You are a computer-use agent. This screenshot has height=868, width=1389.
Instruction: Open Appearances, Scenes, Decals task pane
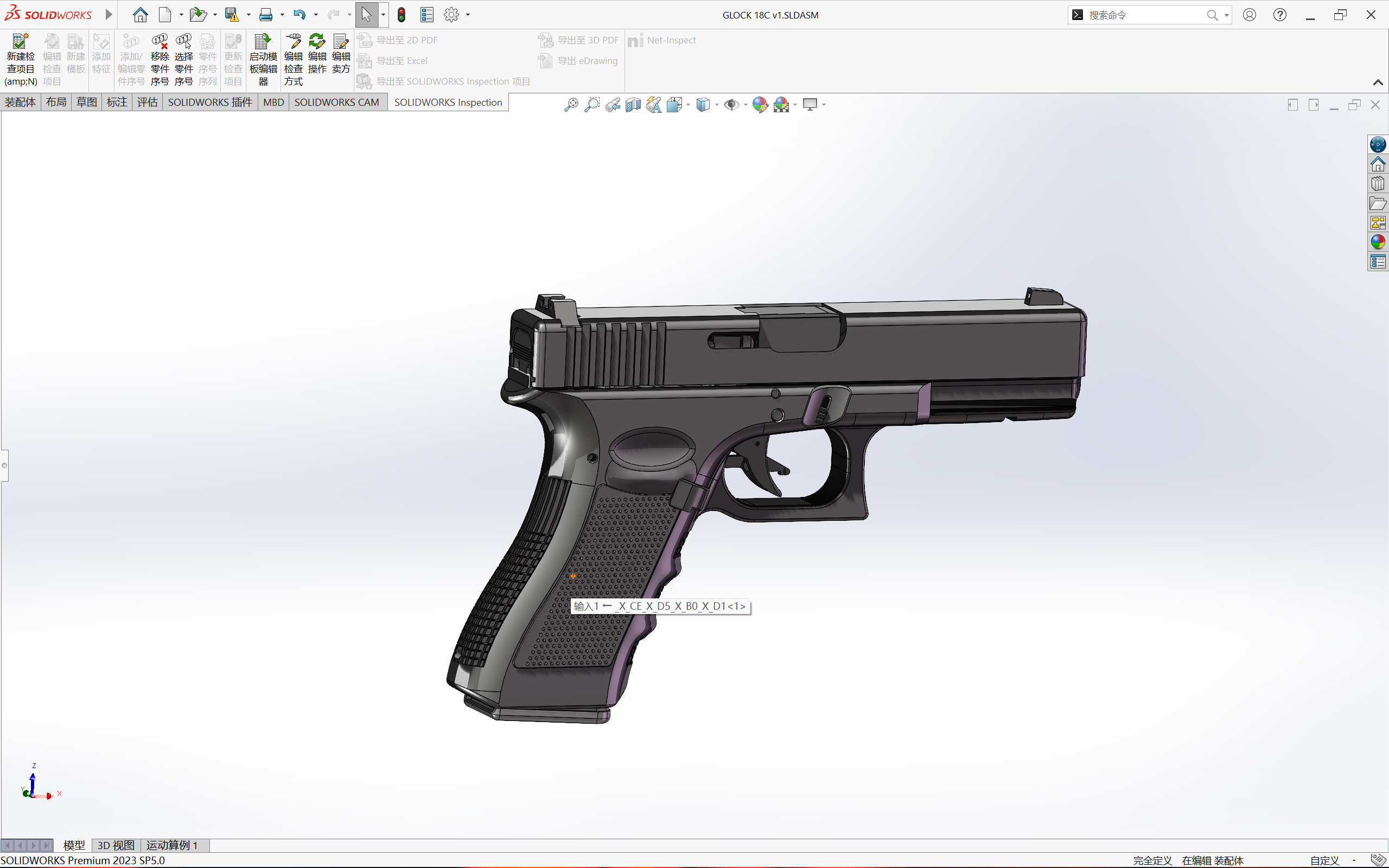tap(1378, 242)
